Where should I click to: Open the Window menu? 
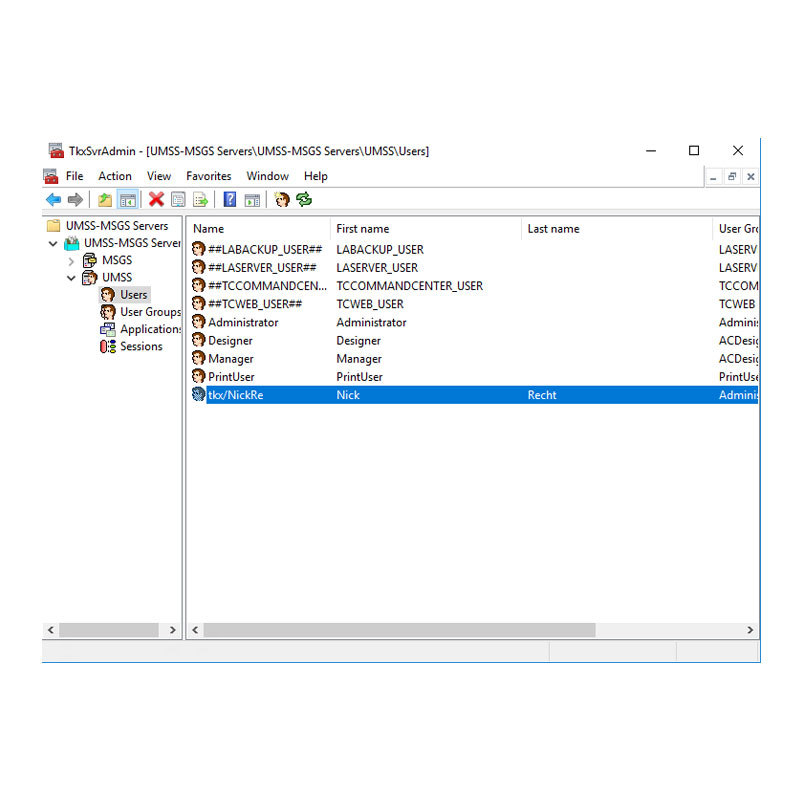pyautogui.click(x=267, y=176)
